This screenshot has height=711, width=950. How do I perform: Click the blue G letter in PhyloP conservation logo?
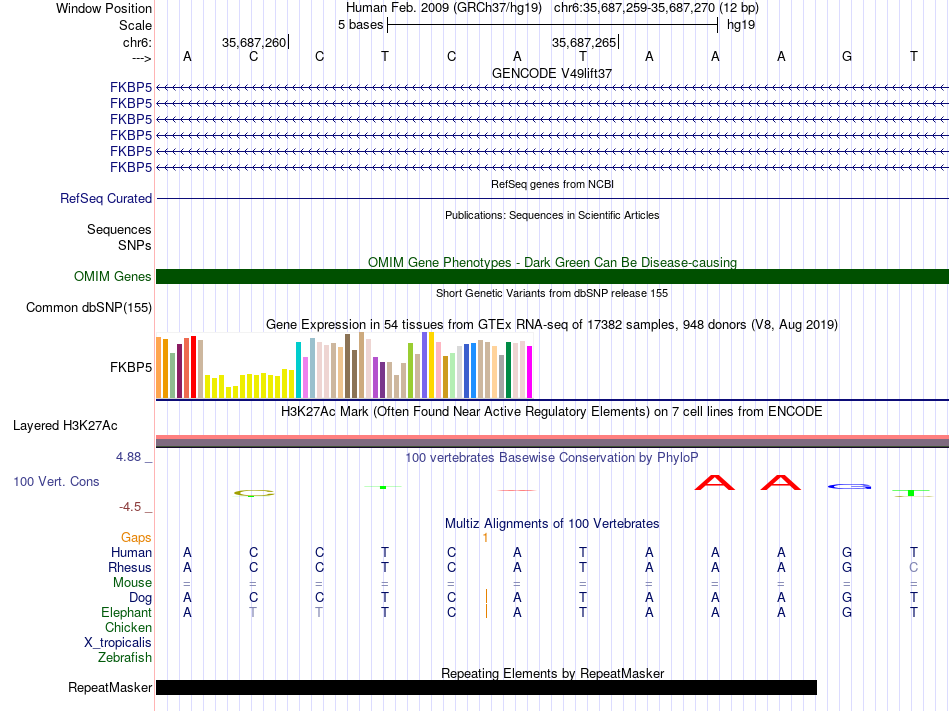pyautogui.click(x=849, y=486)
